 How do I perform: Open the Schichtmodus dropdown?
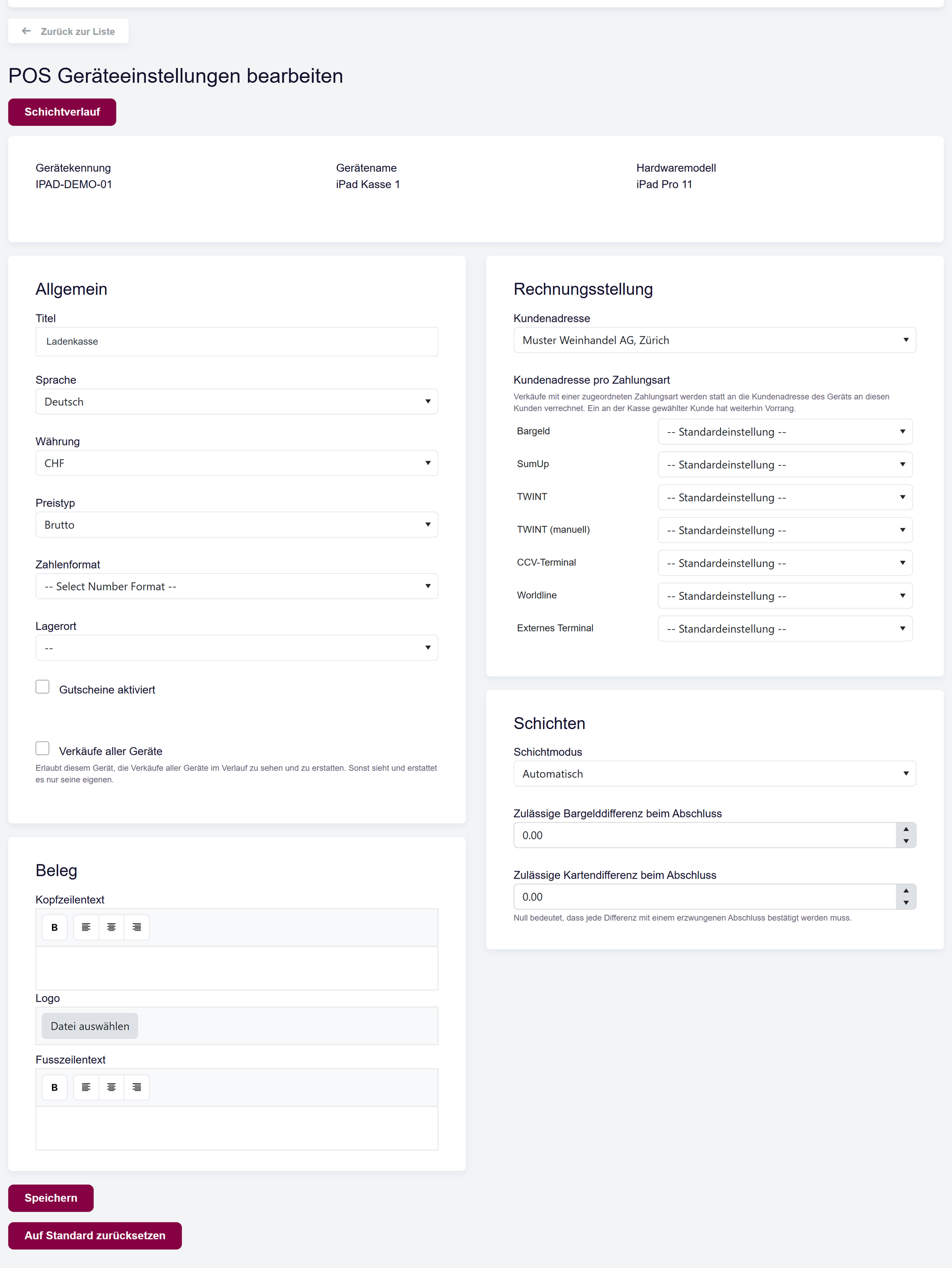(714, 773)
